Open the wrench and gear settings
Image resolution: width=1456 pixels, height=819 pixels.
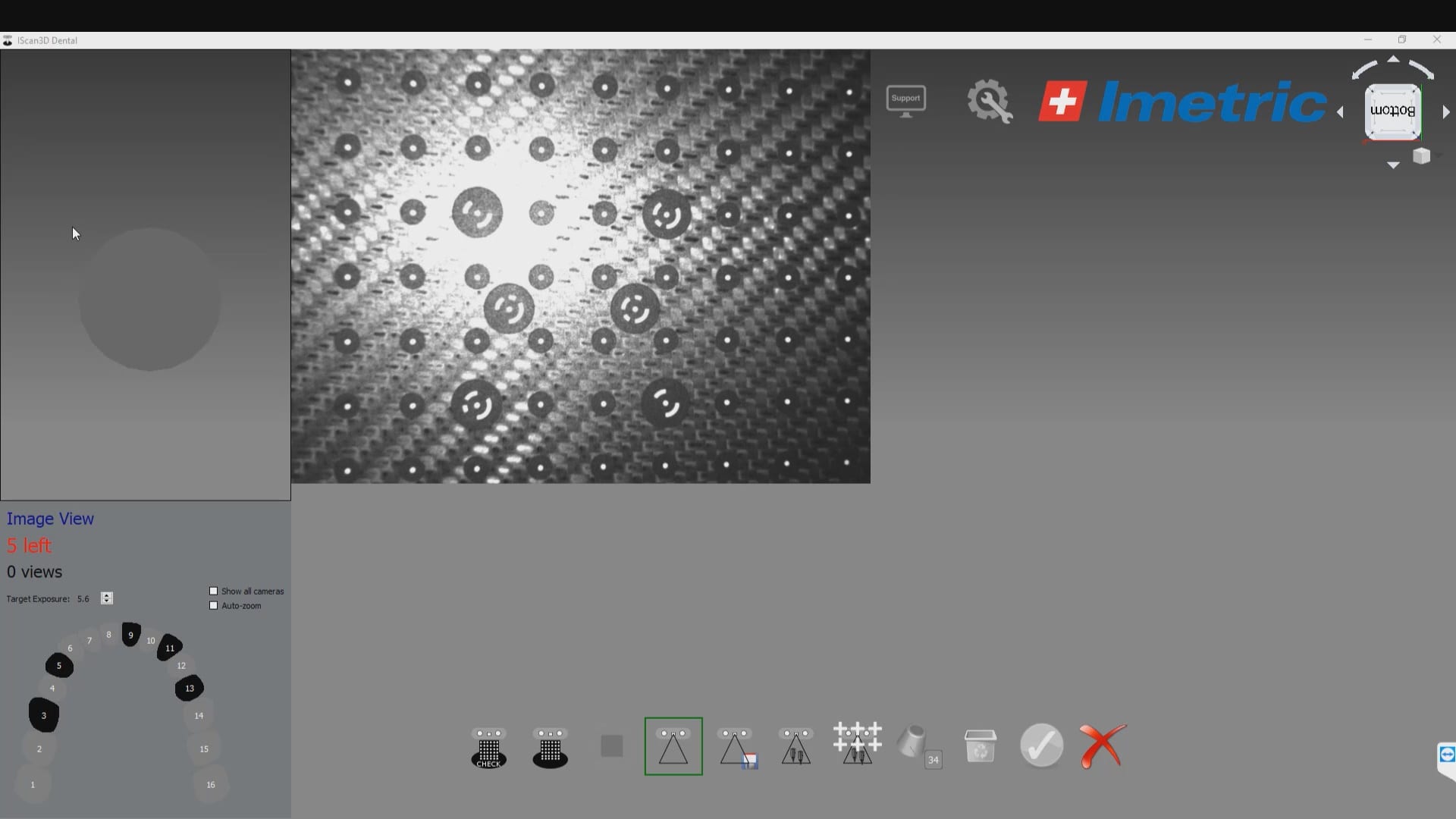point(989,102)
